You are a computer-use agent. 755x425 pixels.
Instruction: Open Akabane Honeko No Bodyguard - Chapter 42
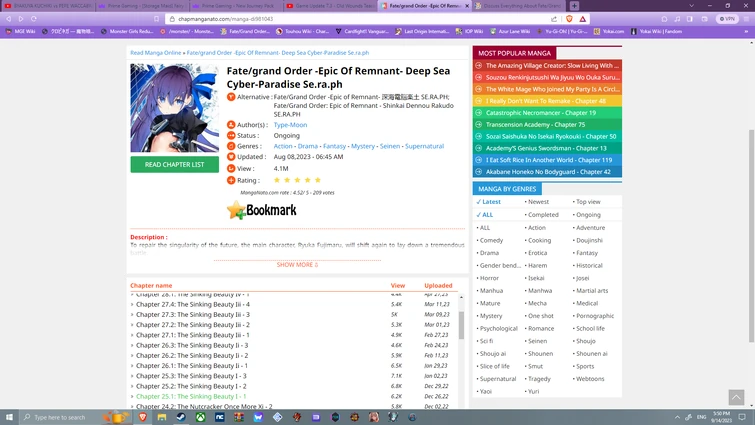click(x=547, y=172)
